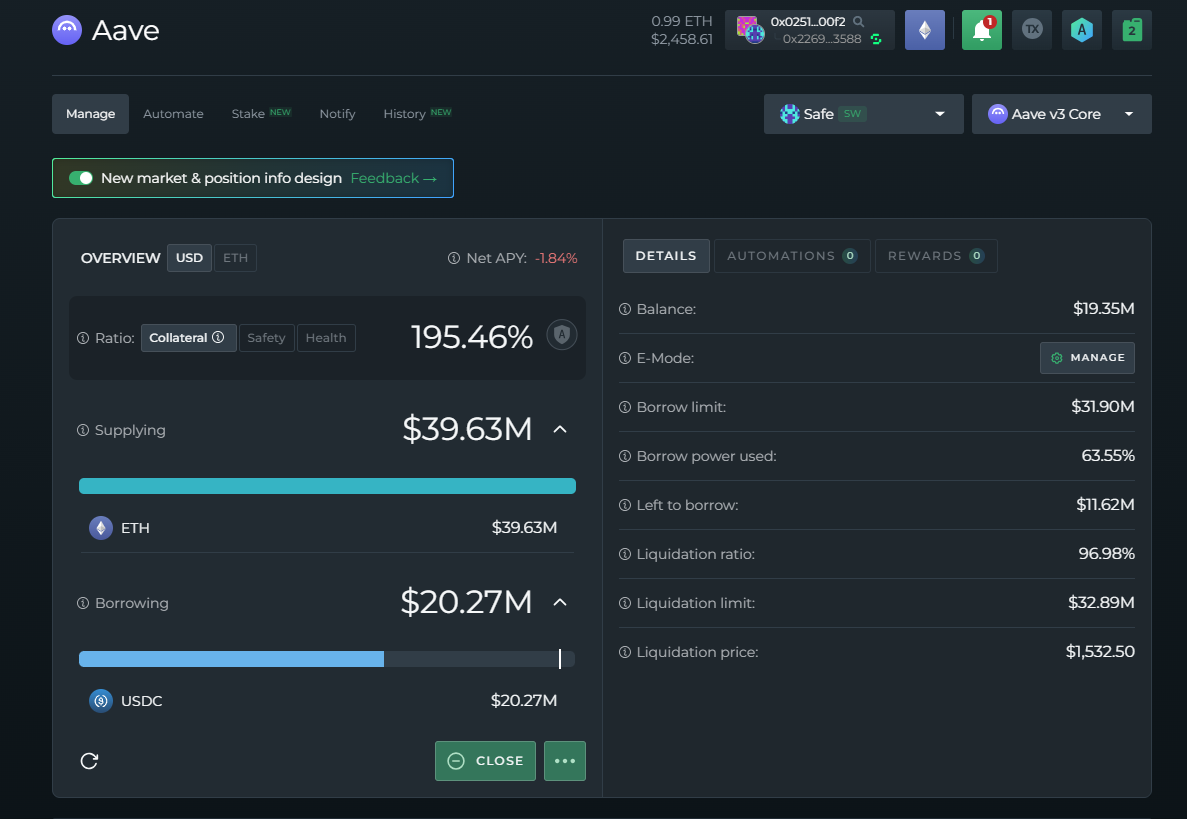
Task: Switch overview currency to ETH
Action: pos(235,258)
